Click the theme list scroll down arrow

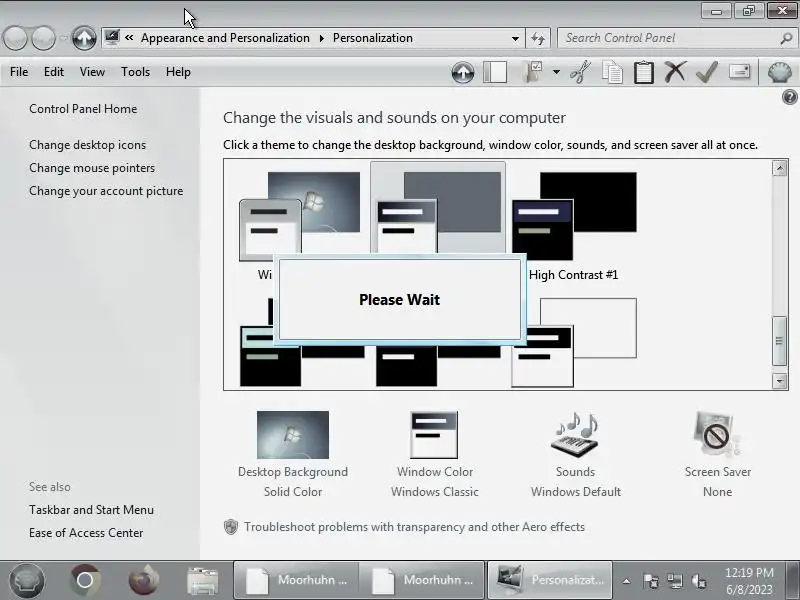(x=779, y=381)
